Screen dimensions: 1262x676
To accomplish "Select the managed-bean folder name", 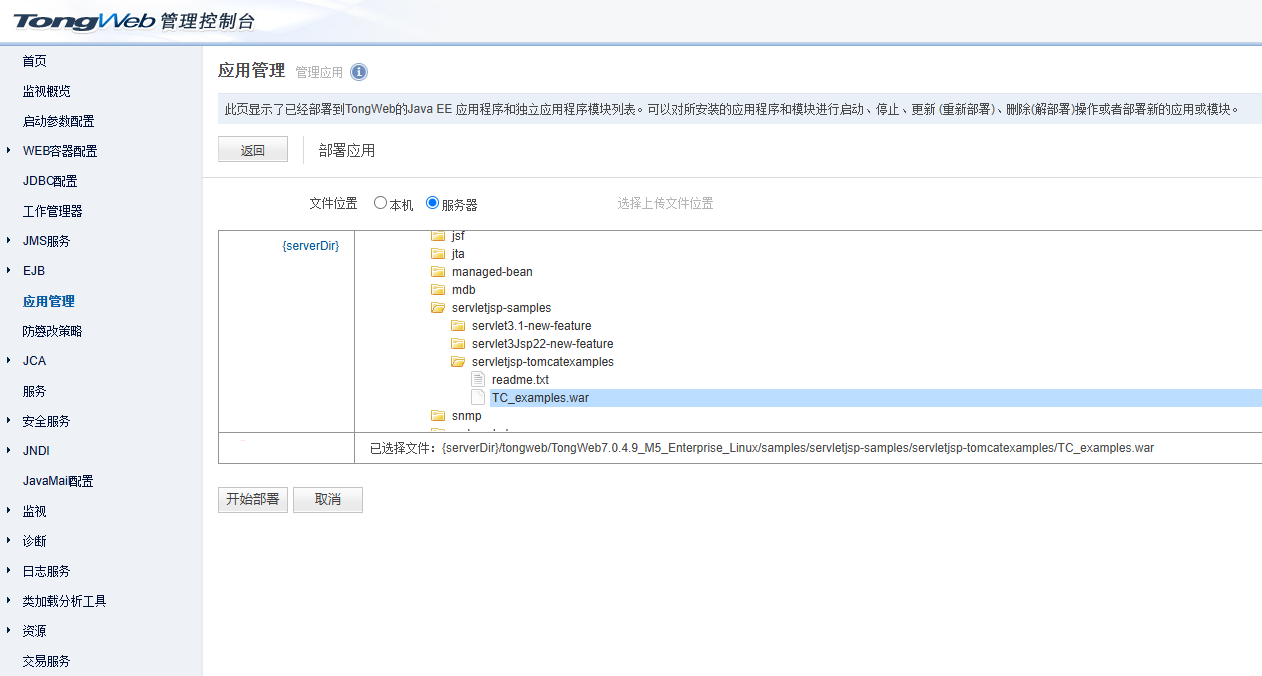I will pyautogui.click(x=492, y=272).
